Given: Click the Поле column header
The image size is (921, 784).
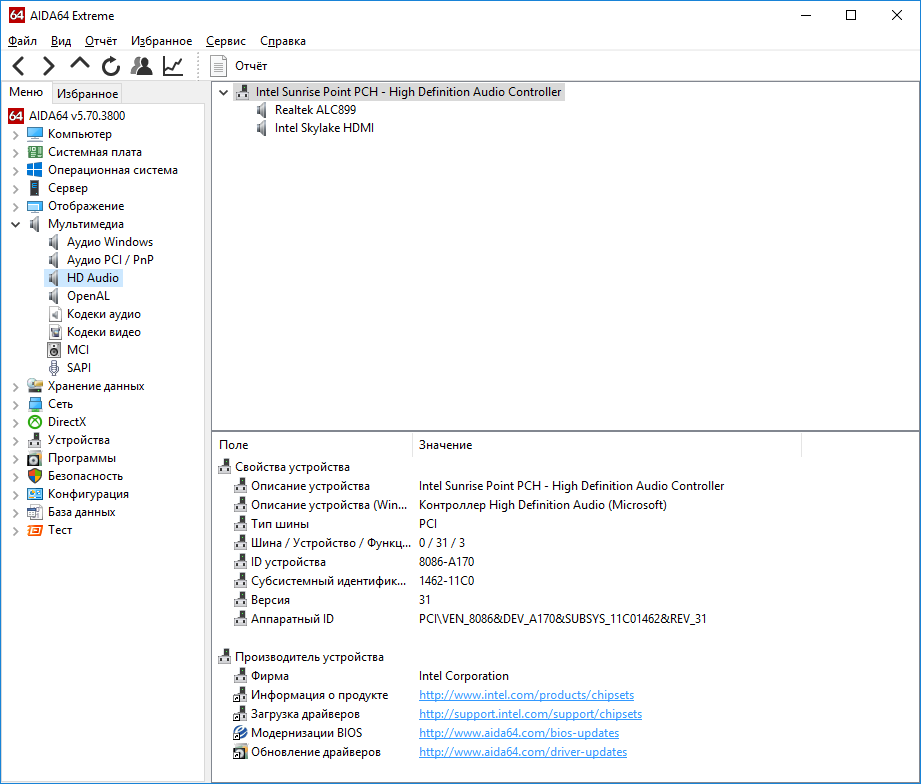Looking at the screenshot, I should (312, 445).
